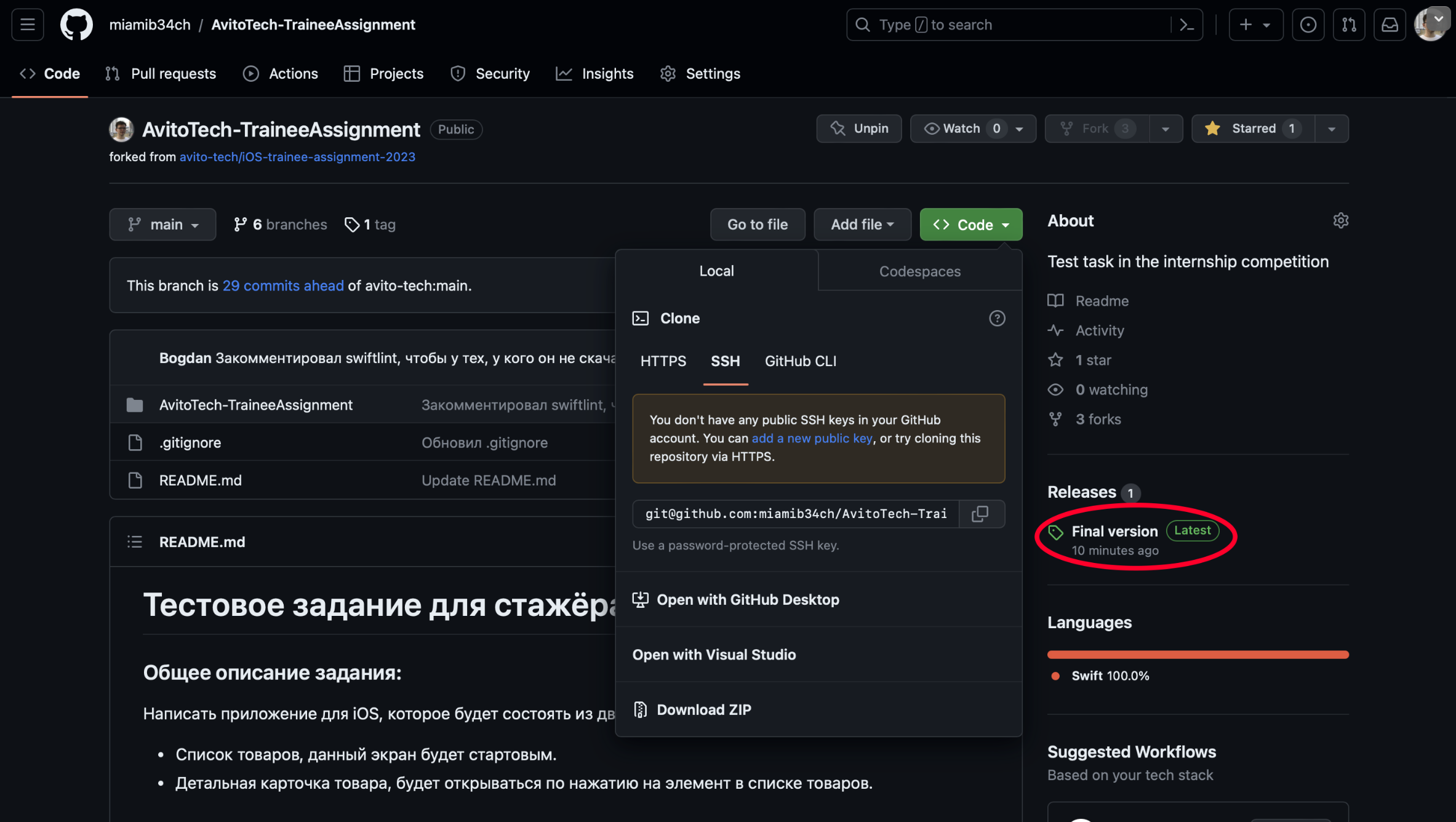This screenshot has height=822, width=1456.
Task: Click the Go to file button
Action: [758, 225]
